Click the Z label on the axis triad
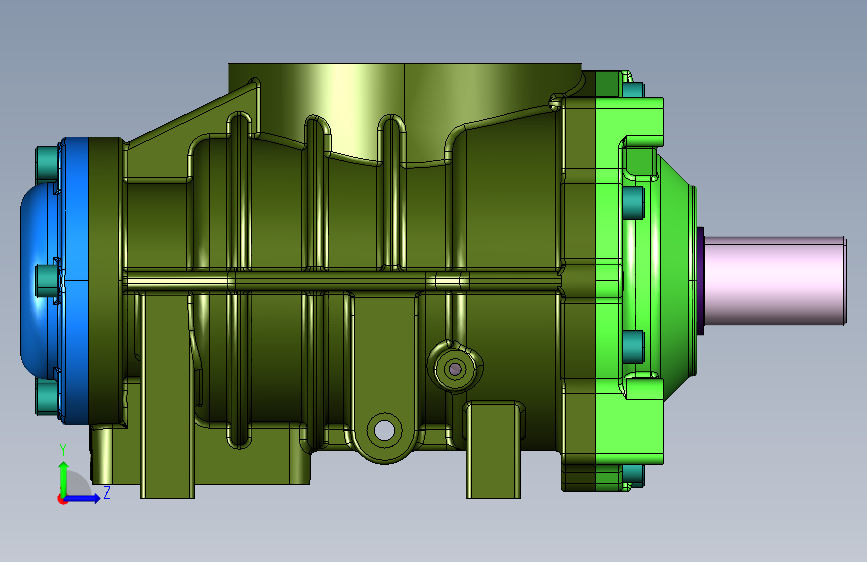Viewport: 867px width, 562px height. [107, 492]
